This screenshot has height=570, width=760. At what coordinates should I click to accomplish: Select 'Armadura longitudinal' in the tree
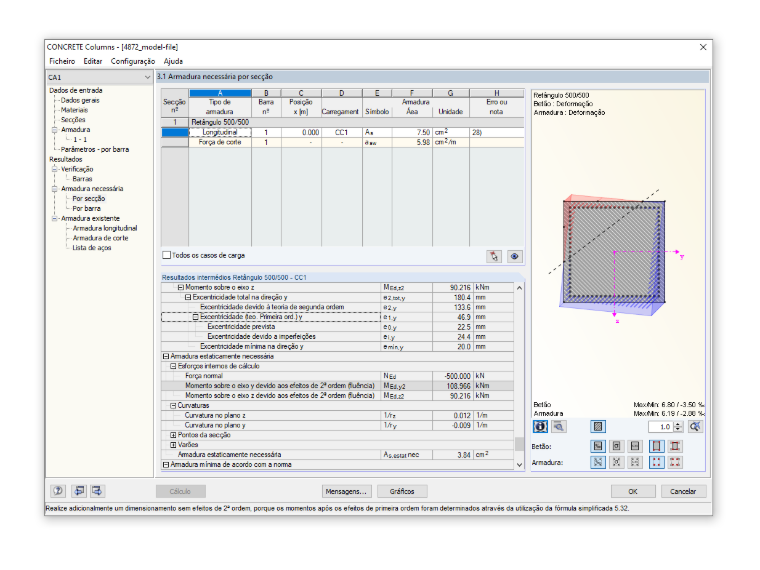click(105, 228)
